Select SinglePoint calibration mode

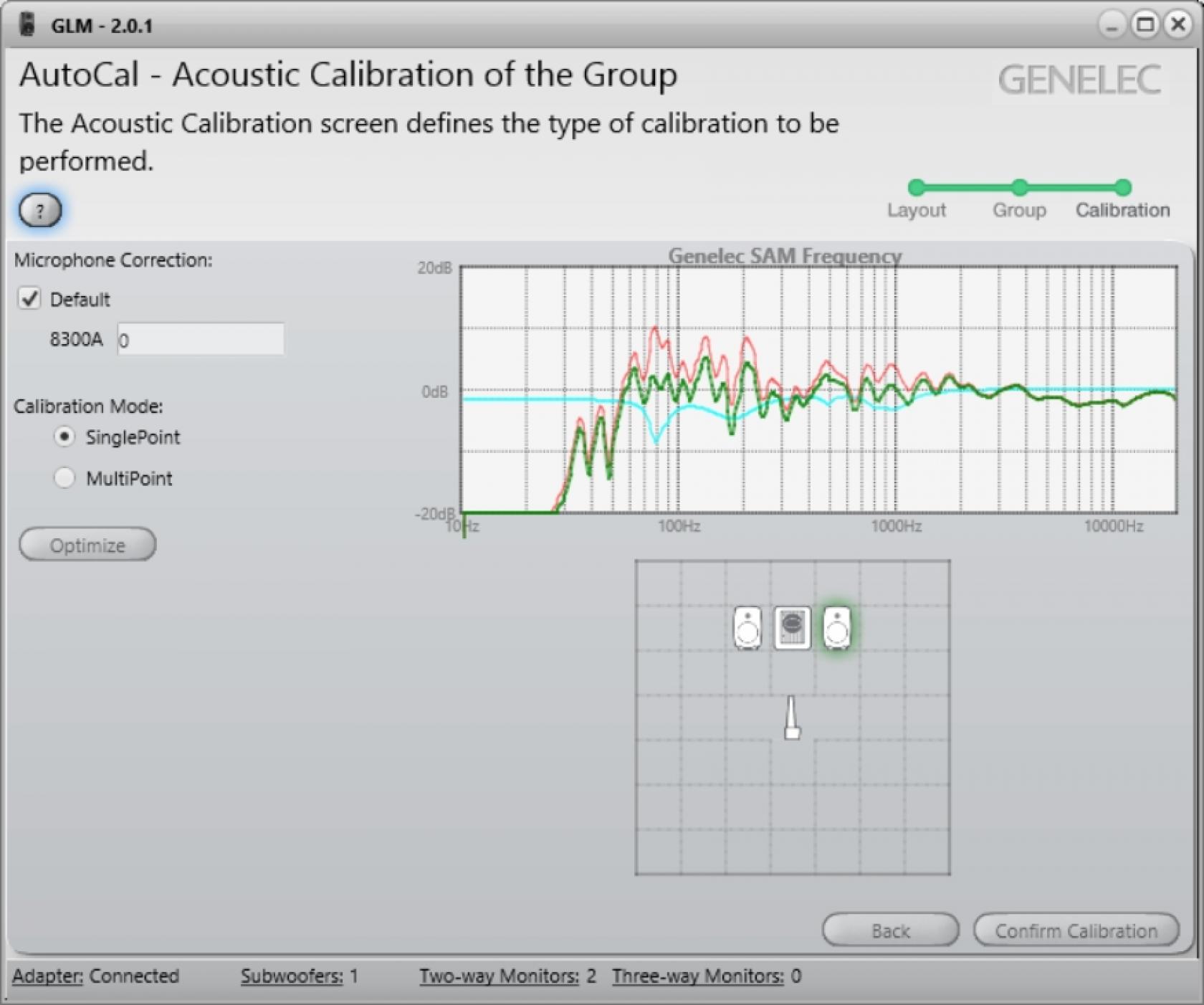coord(64,437)
